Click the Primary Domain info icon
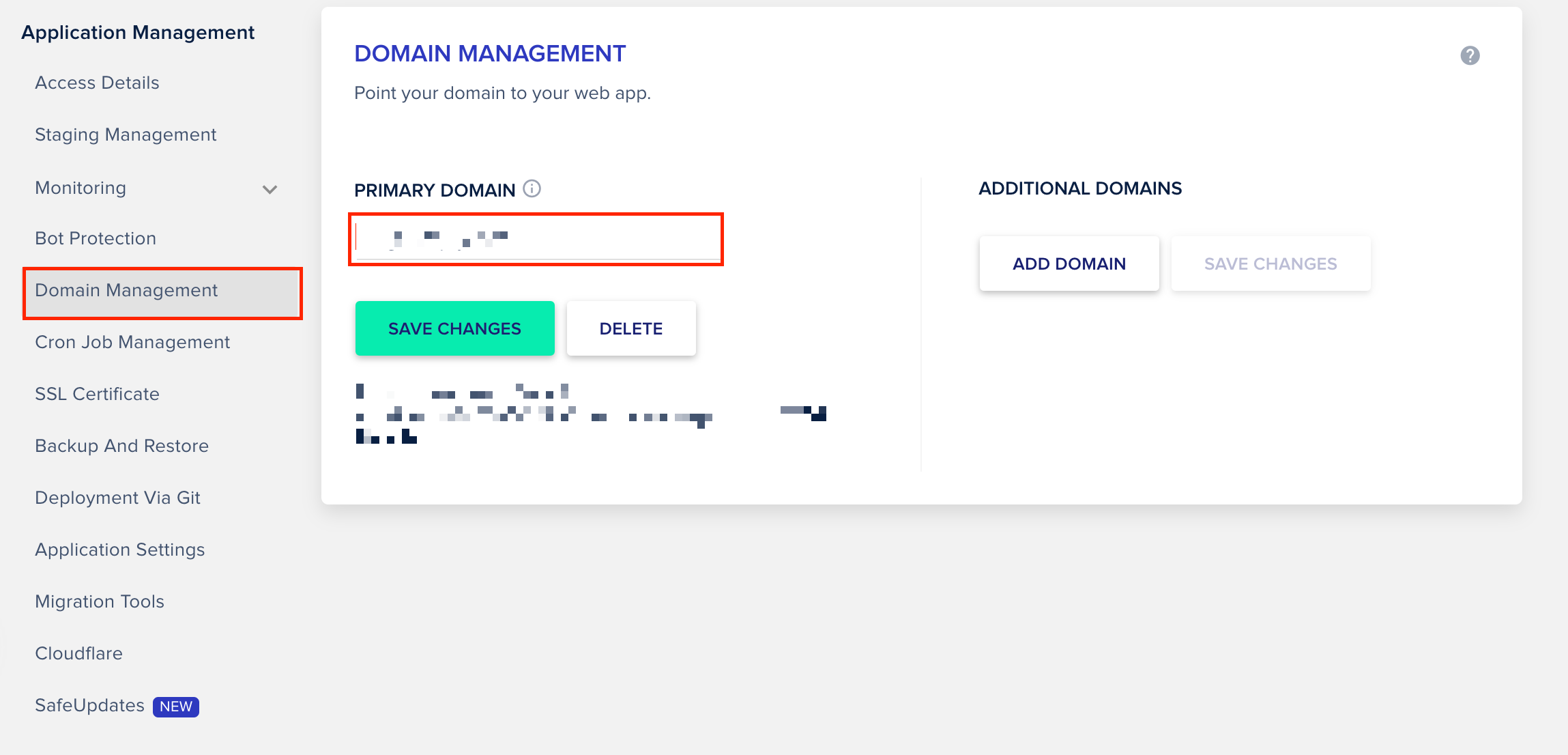 click(532, 188)
